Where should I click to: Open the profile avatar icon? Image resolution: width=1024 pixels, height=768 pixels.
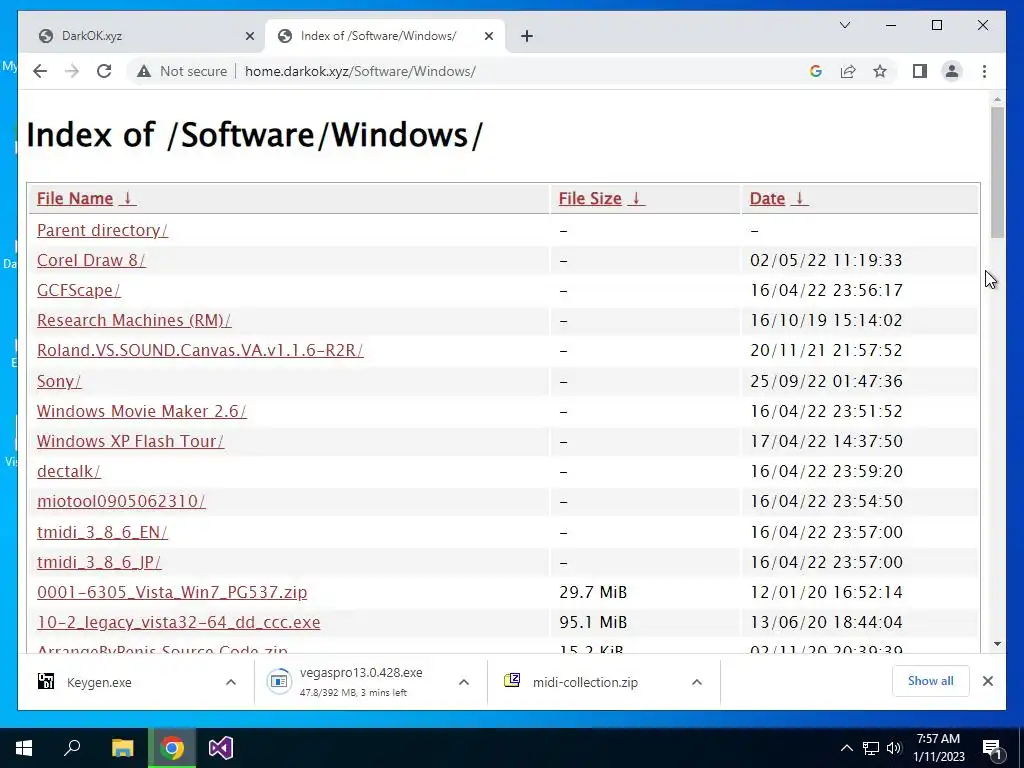click(952, 71)
